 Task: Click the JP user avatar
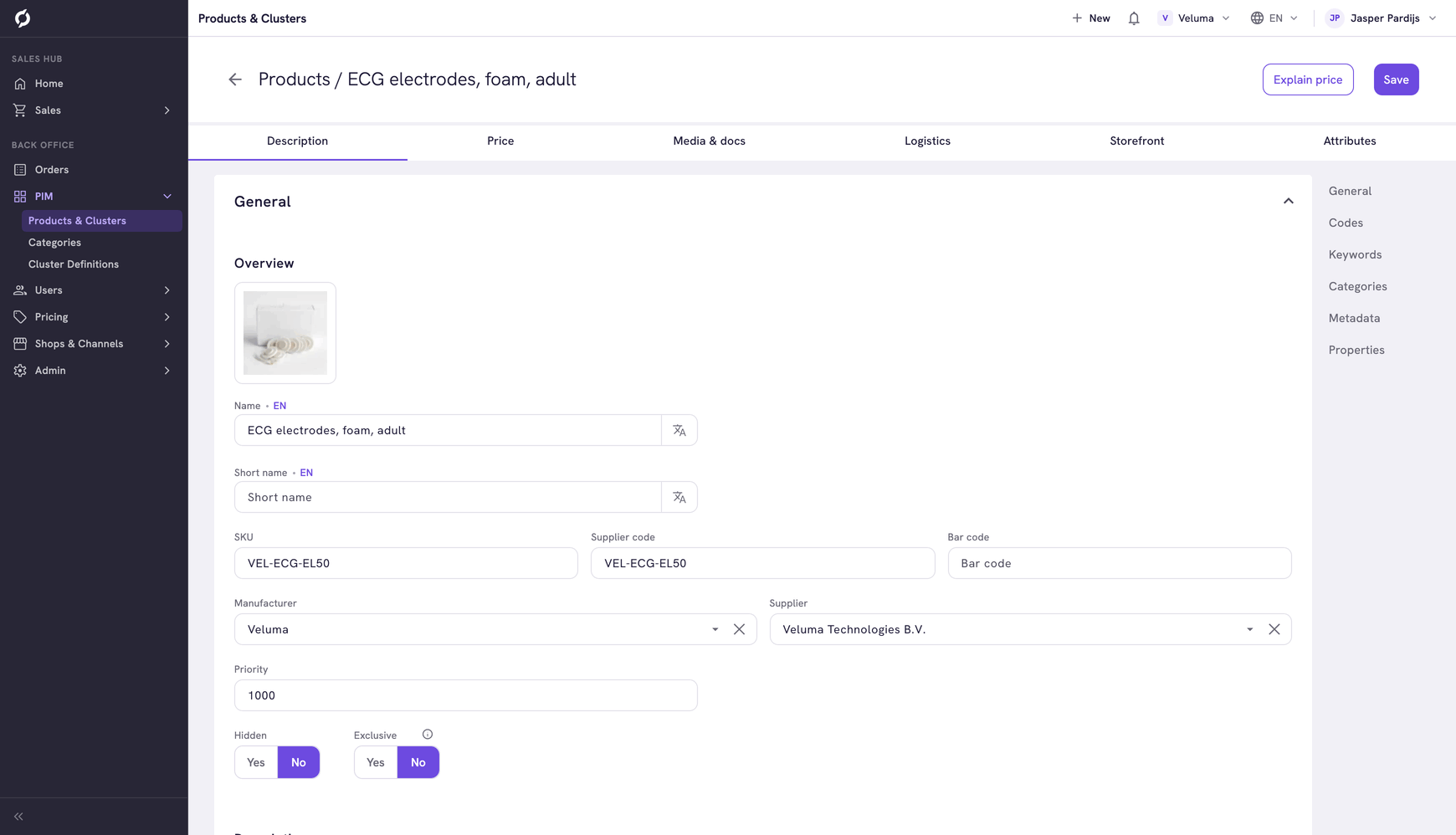click(x=1335, y=18)
